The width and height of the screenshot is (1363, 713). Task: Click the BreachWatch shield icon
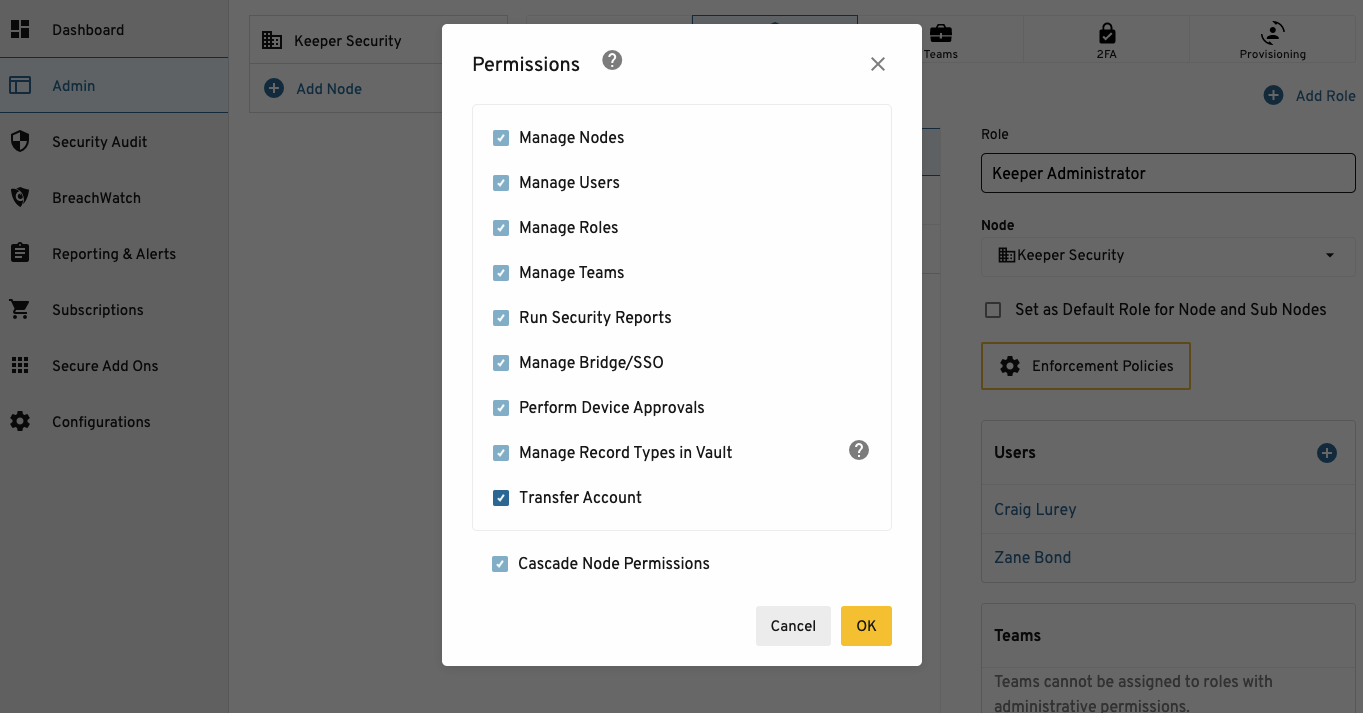point(20,198)
